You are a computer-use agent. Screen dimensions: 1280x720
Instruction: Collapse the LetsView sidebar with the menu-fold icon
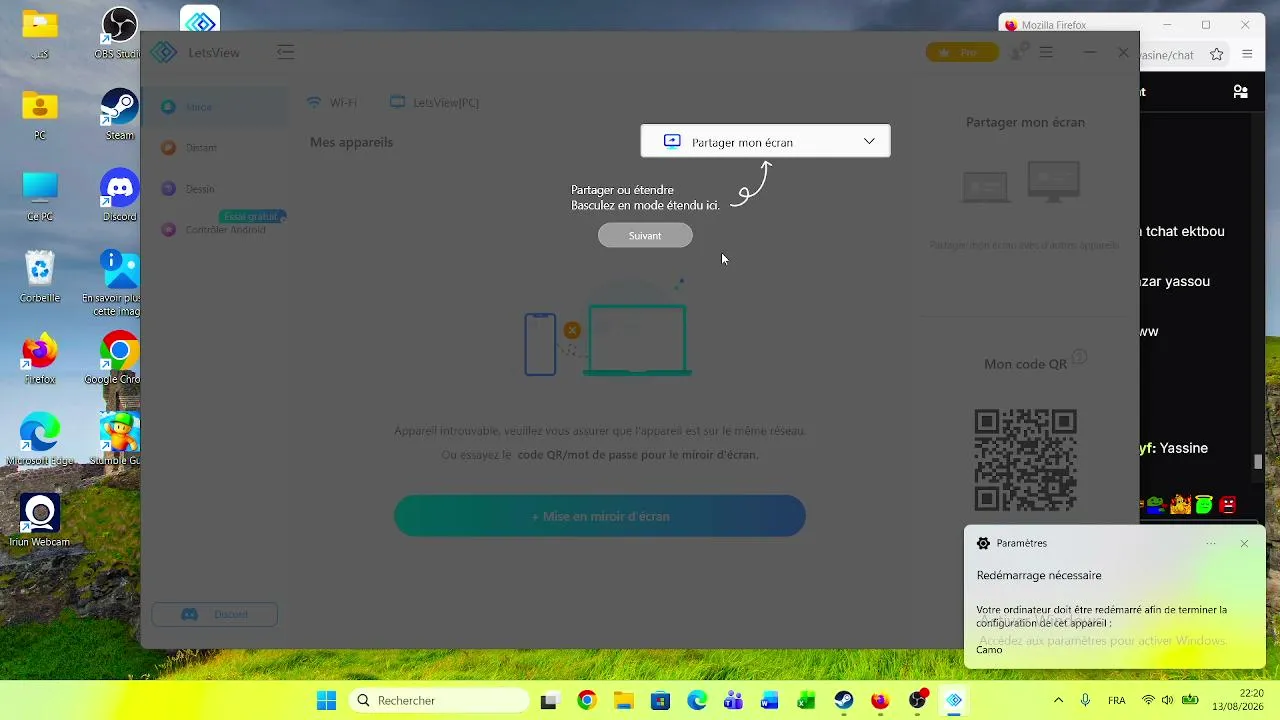(286, 52)
